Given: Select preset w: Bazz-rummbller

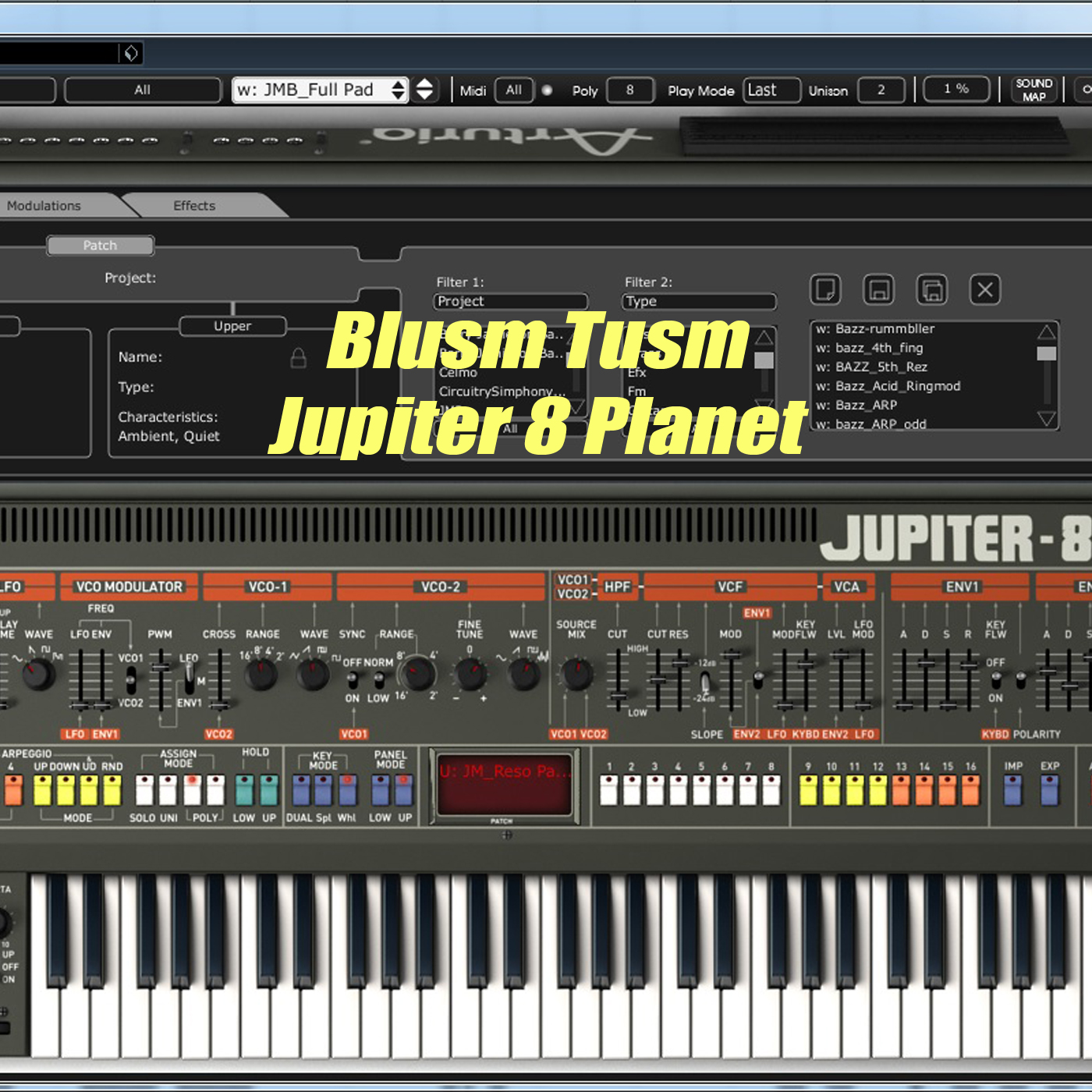Looking at the screenshot, I should point(875,329).
